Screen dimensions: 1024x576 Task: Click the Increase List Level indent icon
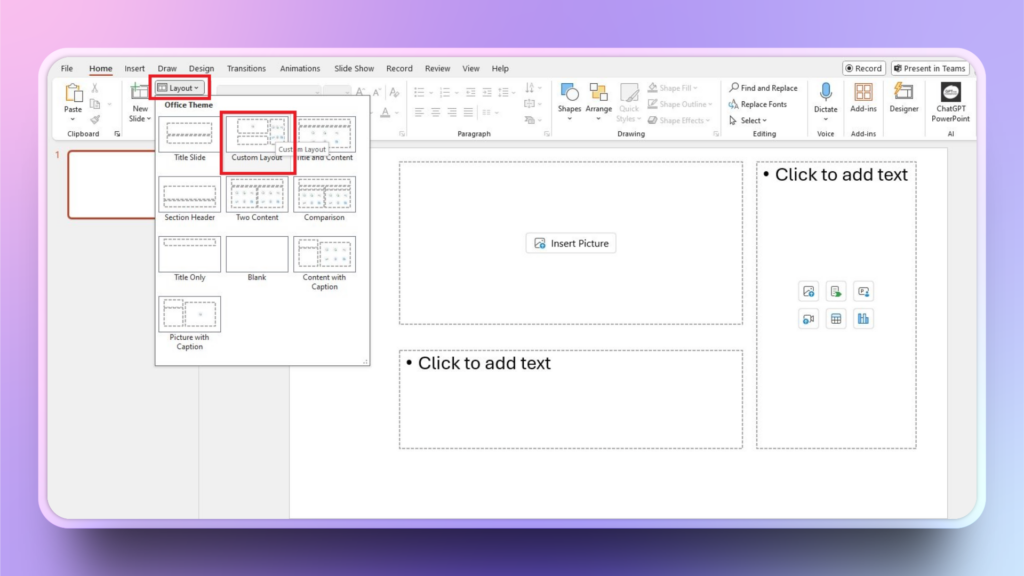pos(487,92)
